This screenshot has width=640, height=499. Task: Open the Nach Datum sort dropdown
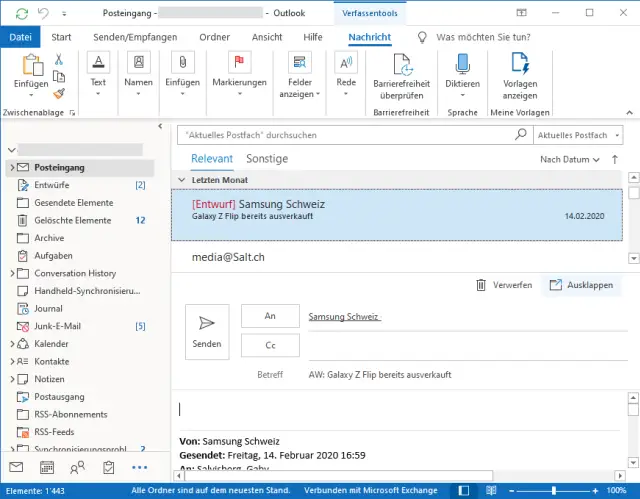569,159
